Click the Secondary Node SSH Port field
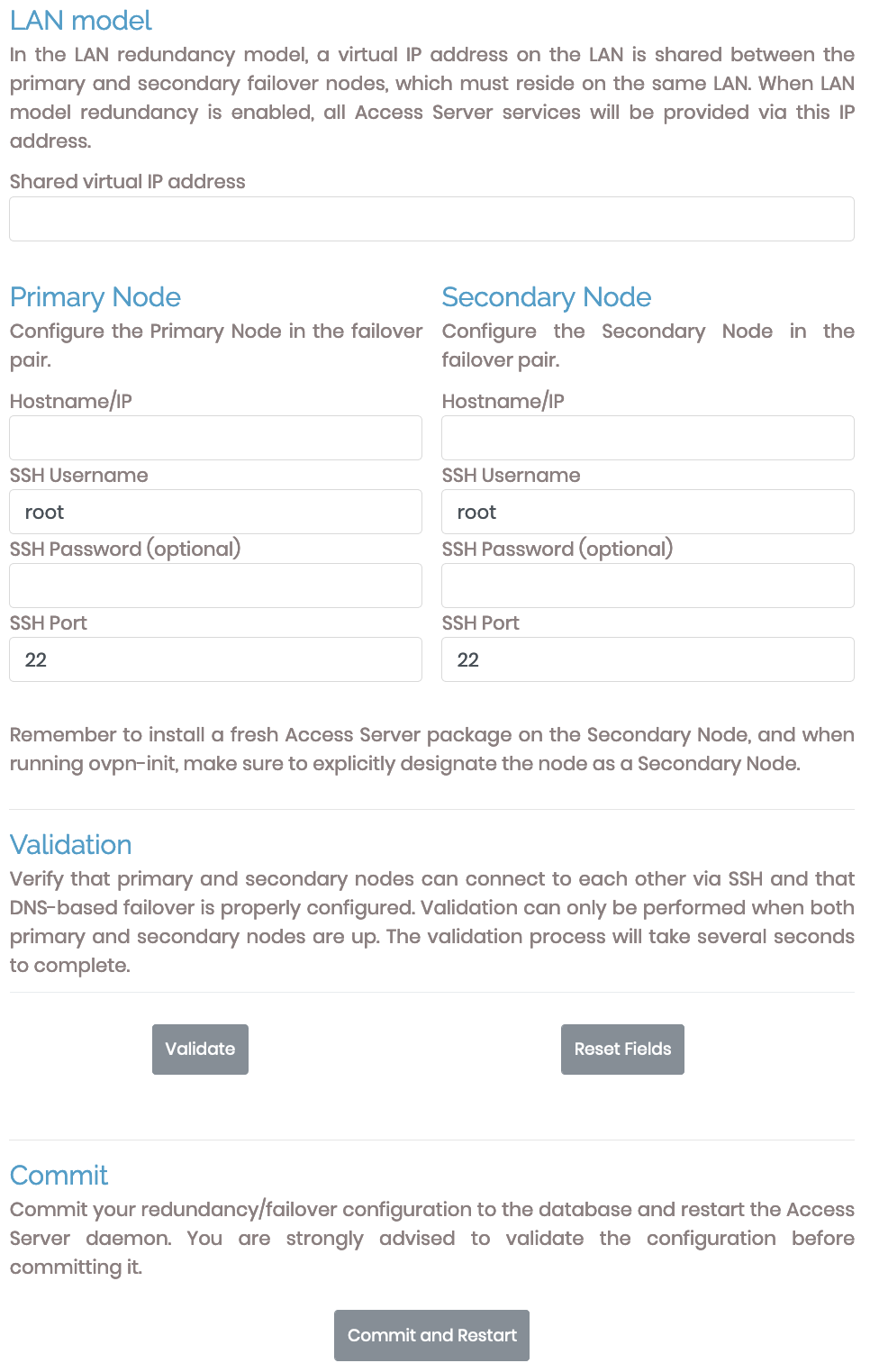The height and width of the screenshot is (1372, 870). pos(648,659)
